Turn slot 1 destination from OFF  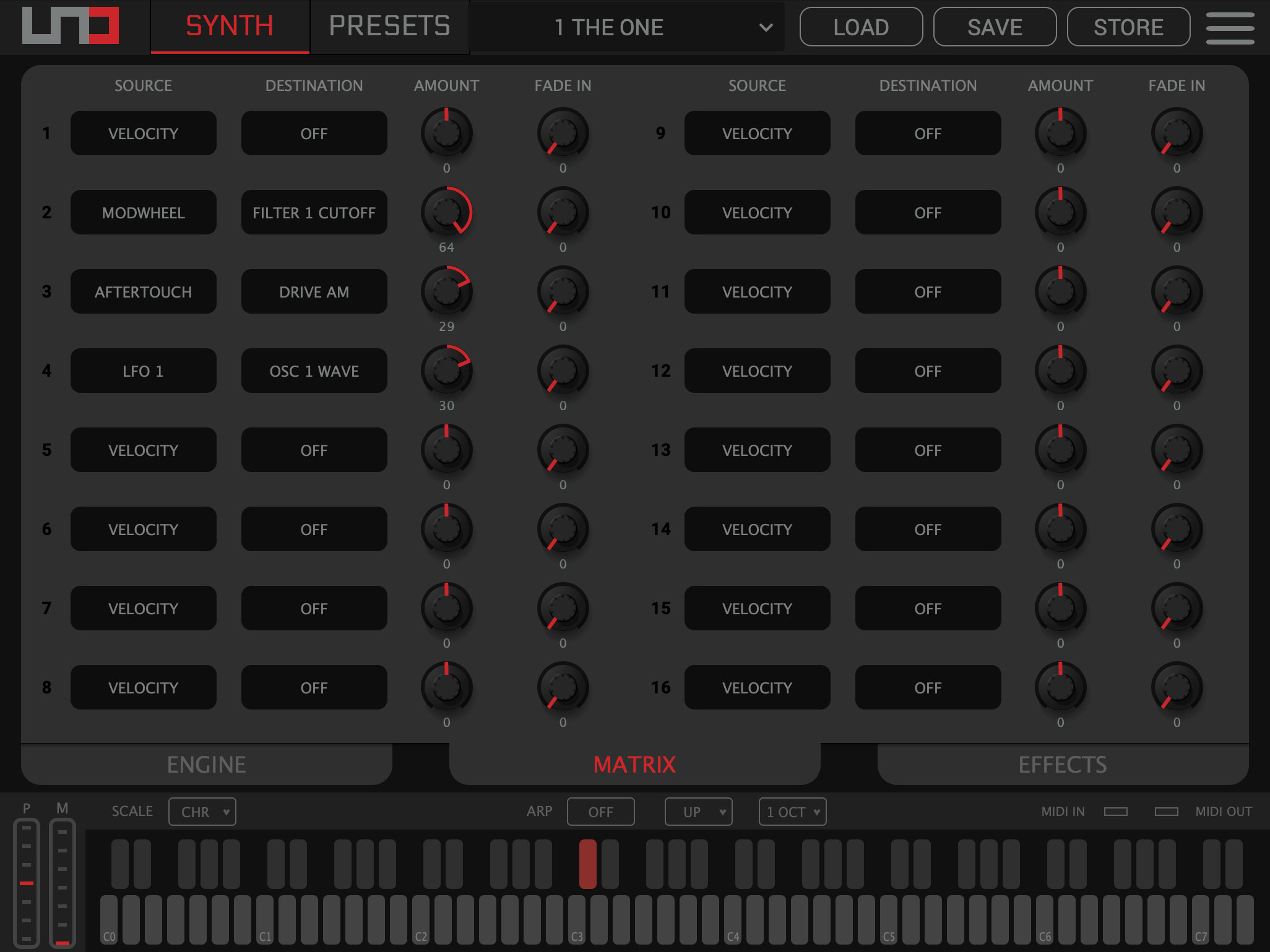314,133
